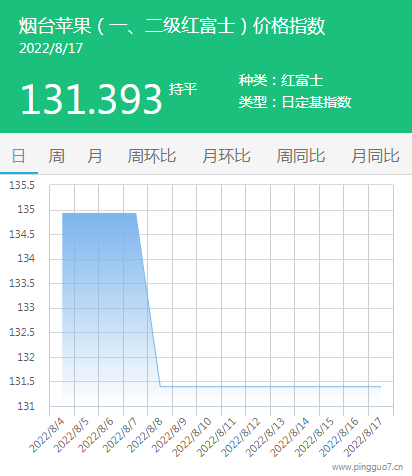Click the 持平 status label

point(183,89)
